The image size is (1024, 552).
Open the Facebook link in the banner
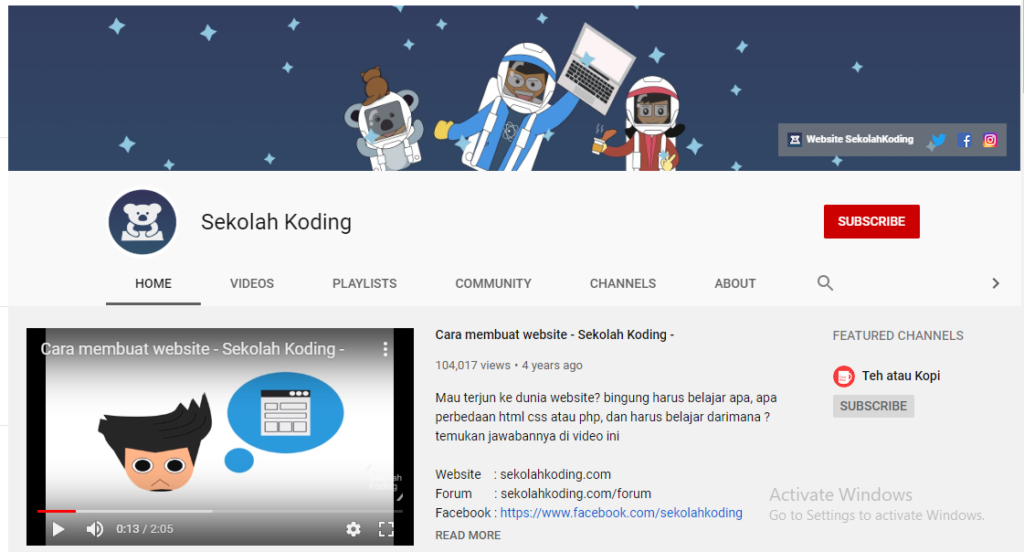[x=965, y=140]
